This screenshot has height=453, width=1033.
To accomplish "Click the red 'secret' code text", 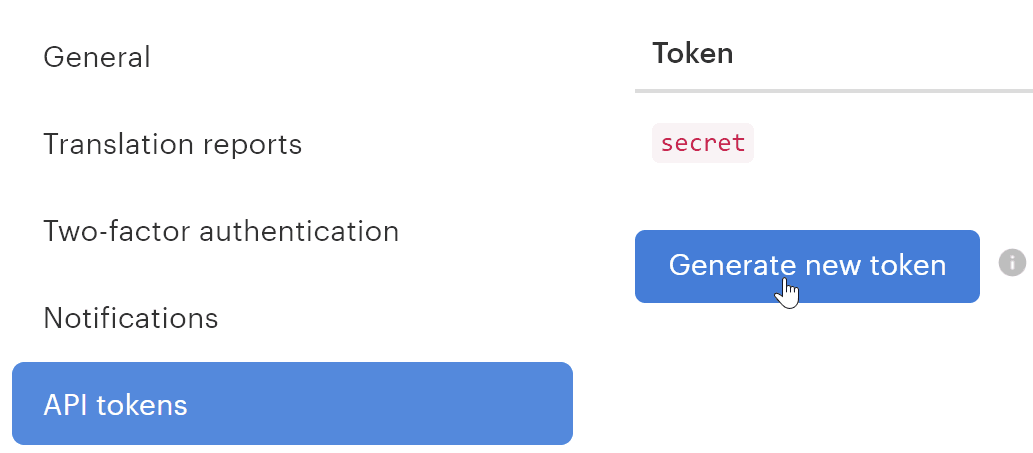I will [x=703, y=143].
